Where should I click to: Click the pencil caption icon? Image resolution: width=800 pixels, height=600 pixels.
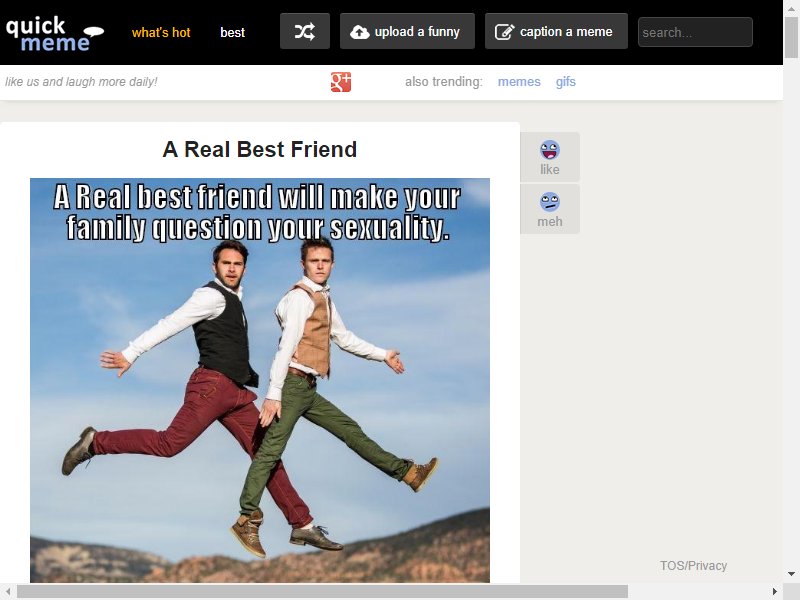point(505,32)
